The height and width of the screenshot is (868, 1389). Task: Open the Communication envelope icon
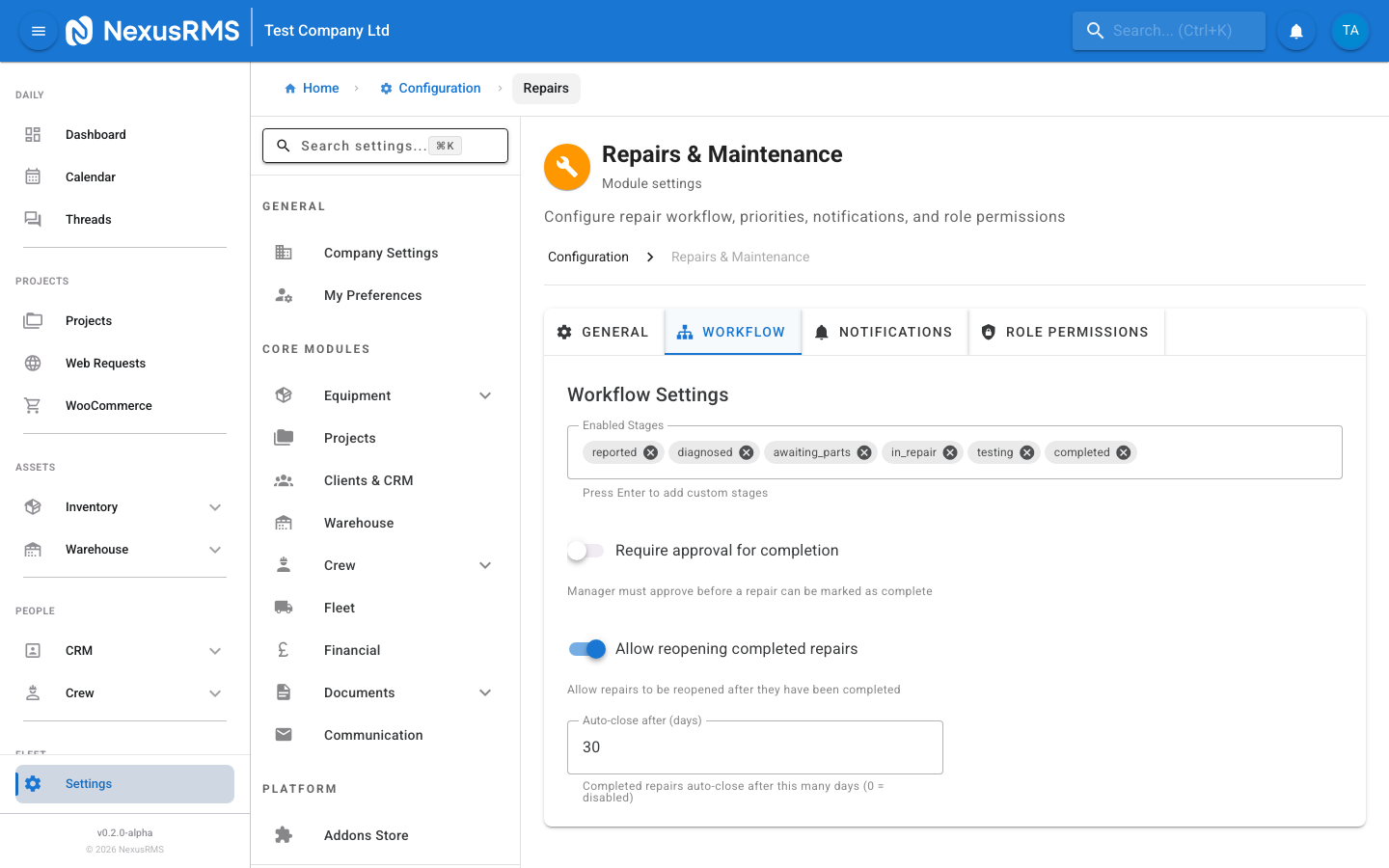283,734
